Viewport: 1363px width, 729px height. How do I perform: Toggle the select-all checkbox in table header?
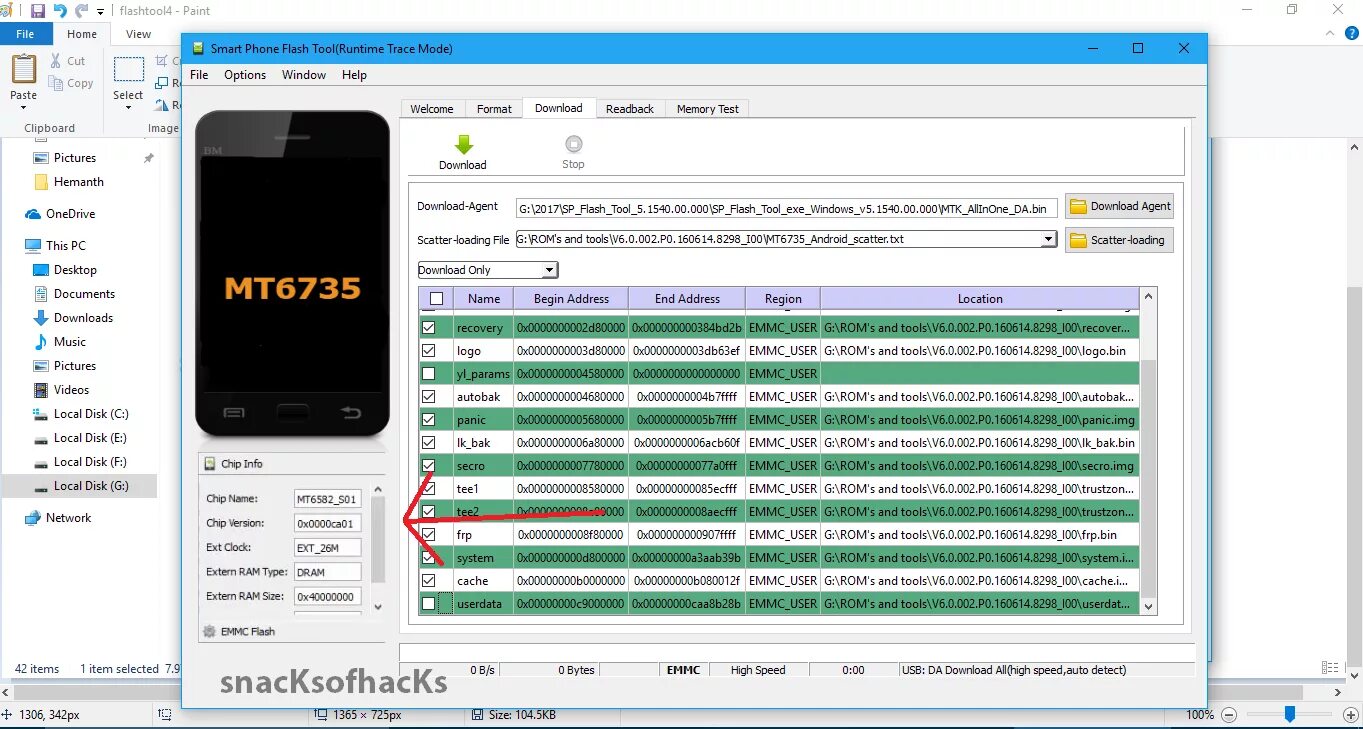pyautogui.click(x=436, y=298)
